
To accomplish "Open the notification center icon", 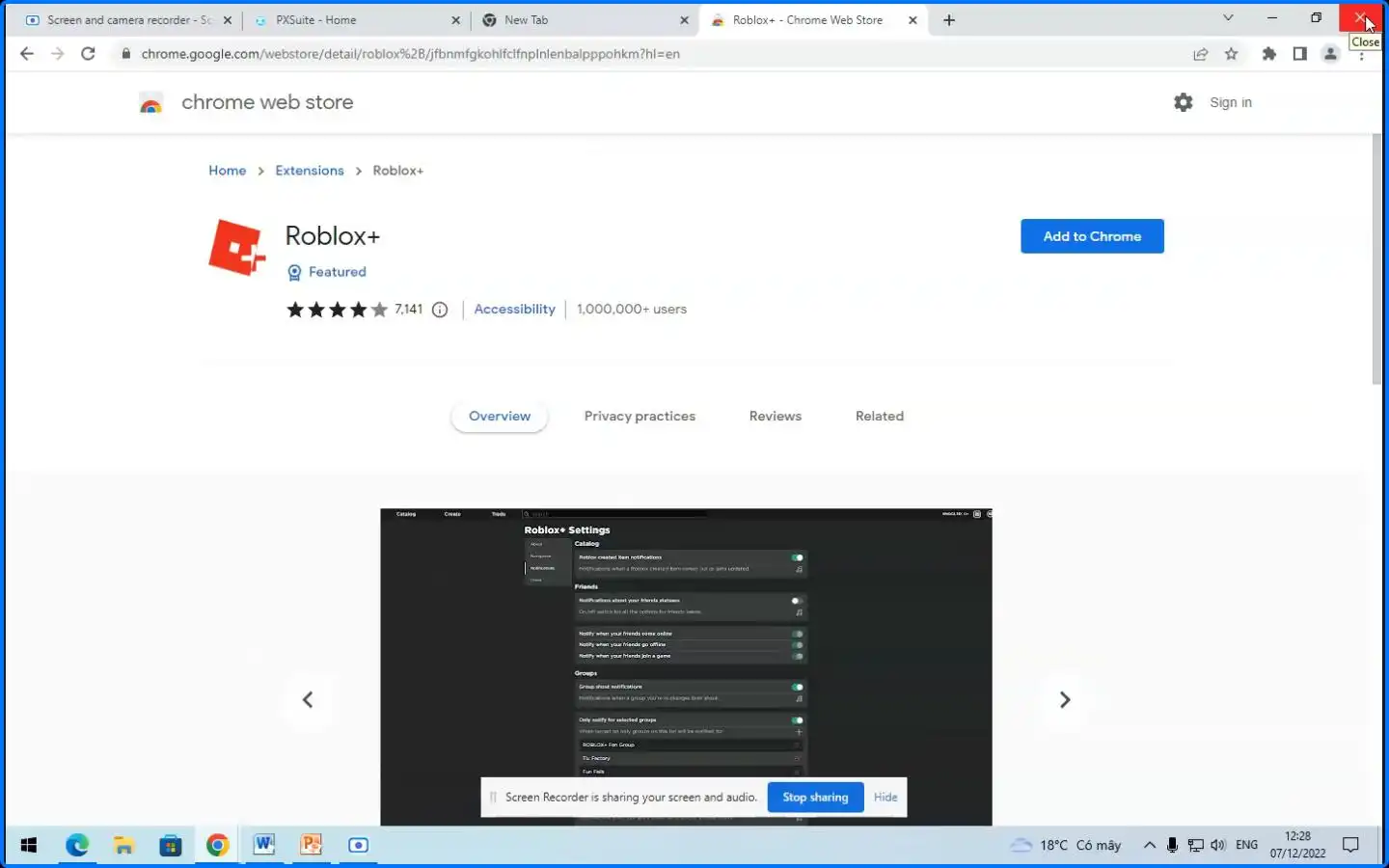I will coord(1351,845).
